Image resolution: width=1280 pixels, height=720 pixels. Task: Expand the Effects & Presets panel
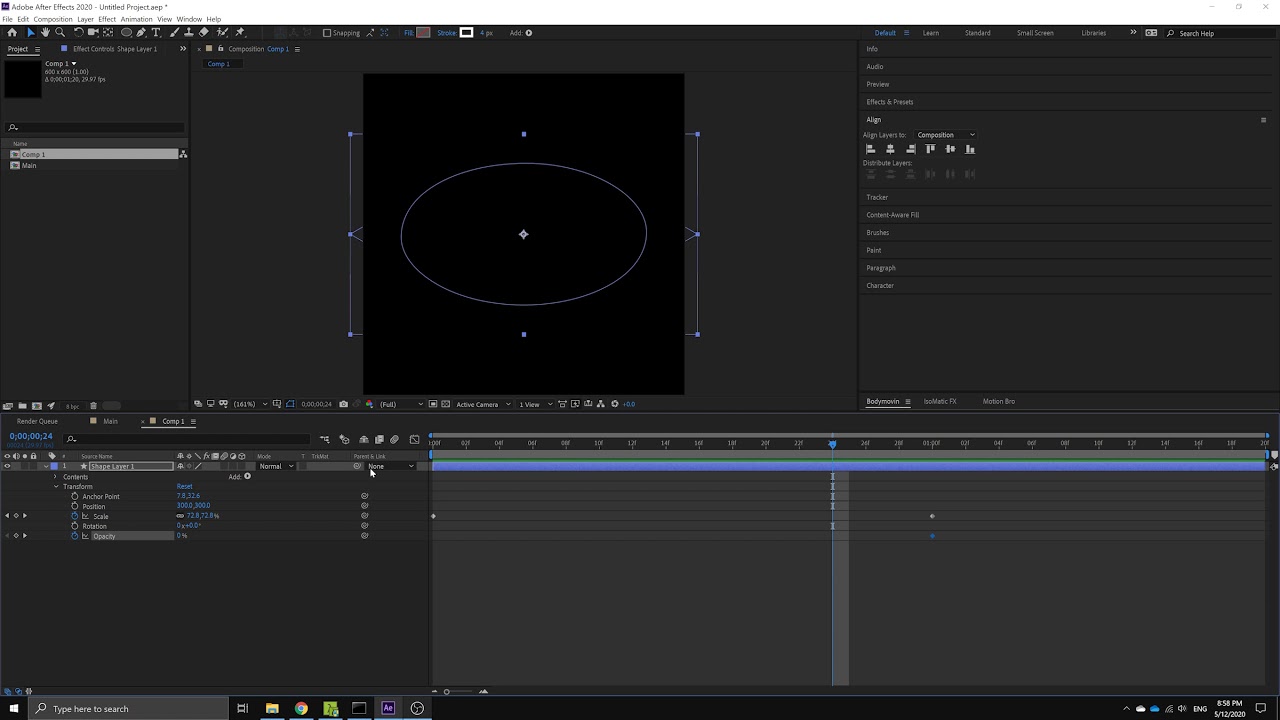click(x=889, y=102)
